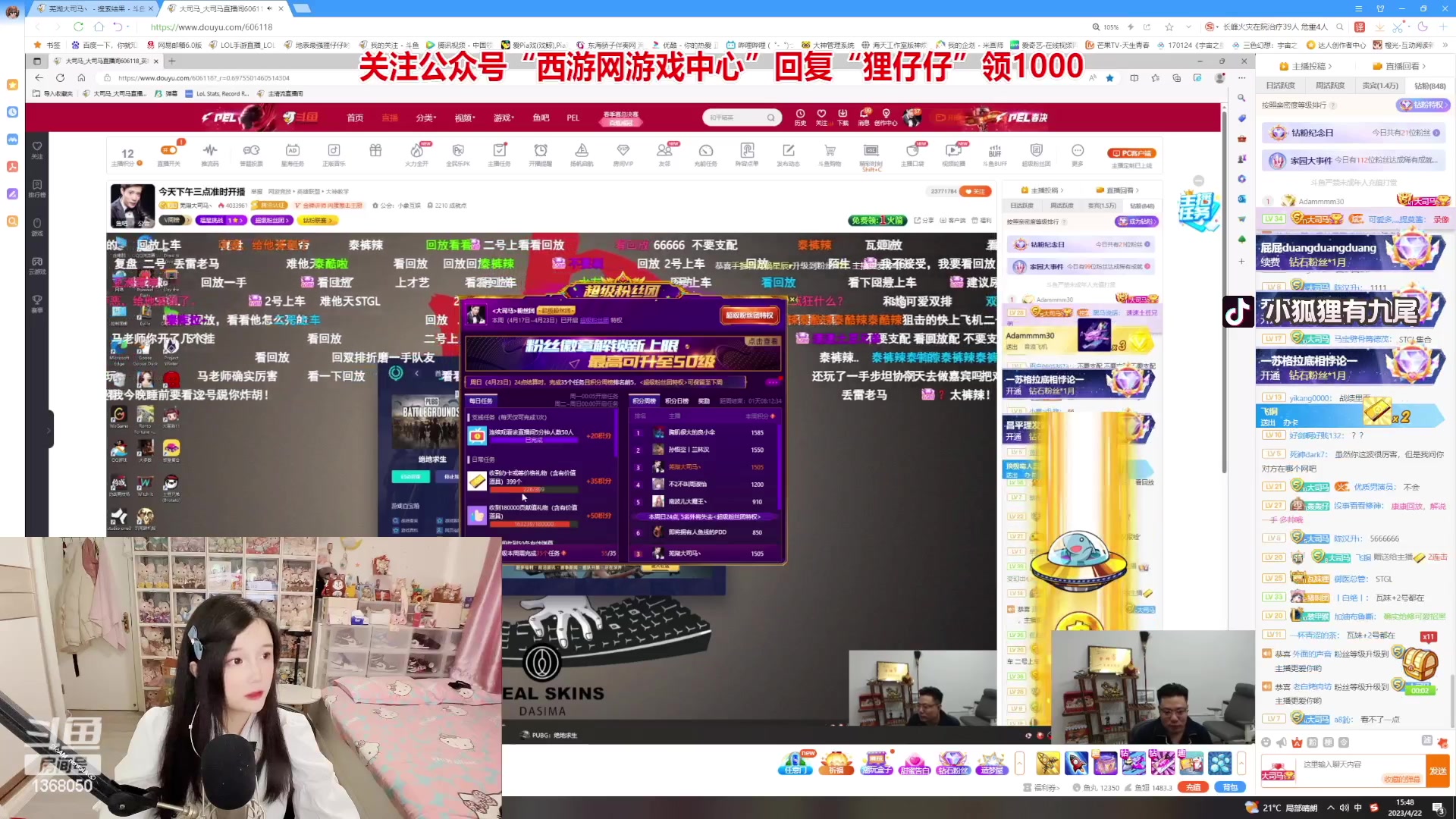Viewport: 1456px width, 819px height.
Task: Open the 背包 backpack button
Action: (1230, 787)
